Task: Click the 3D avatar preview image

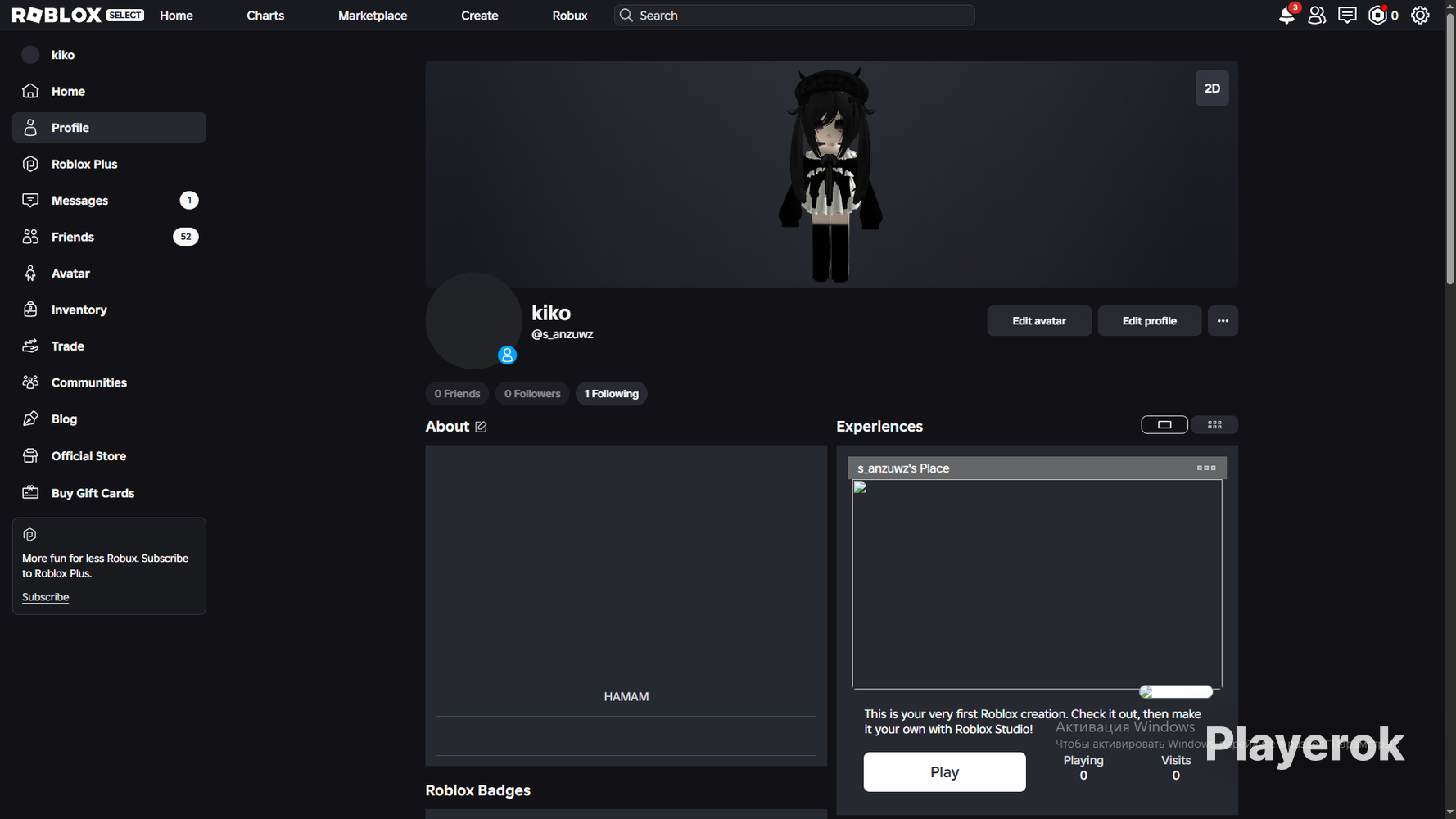Action: (830, 174)
